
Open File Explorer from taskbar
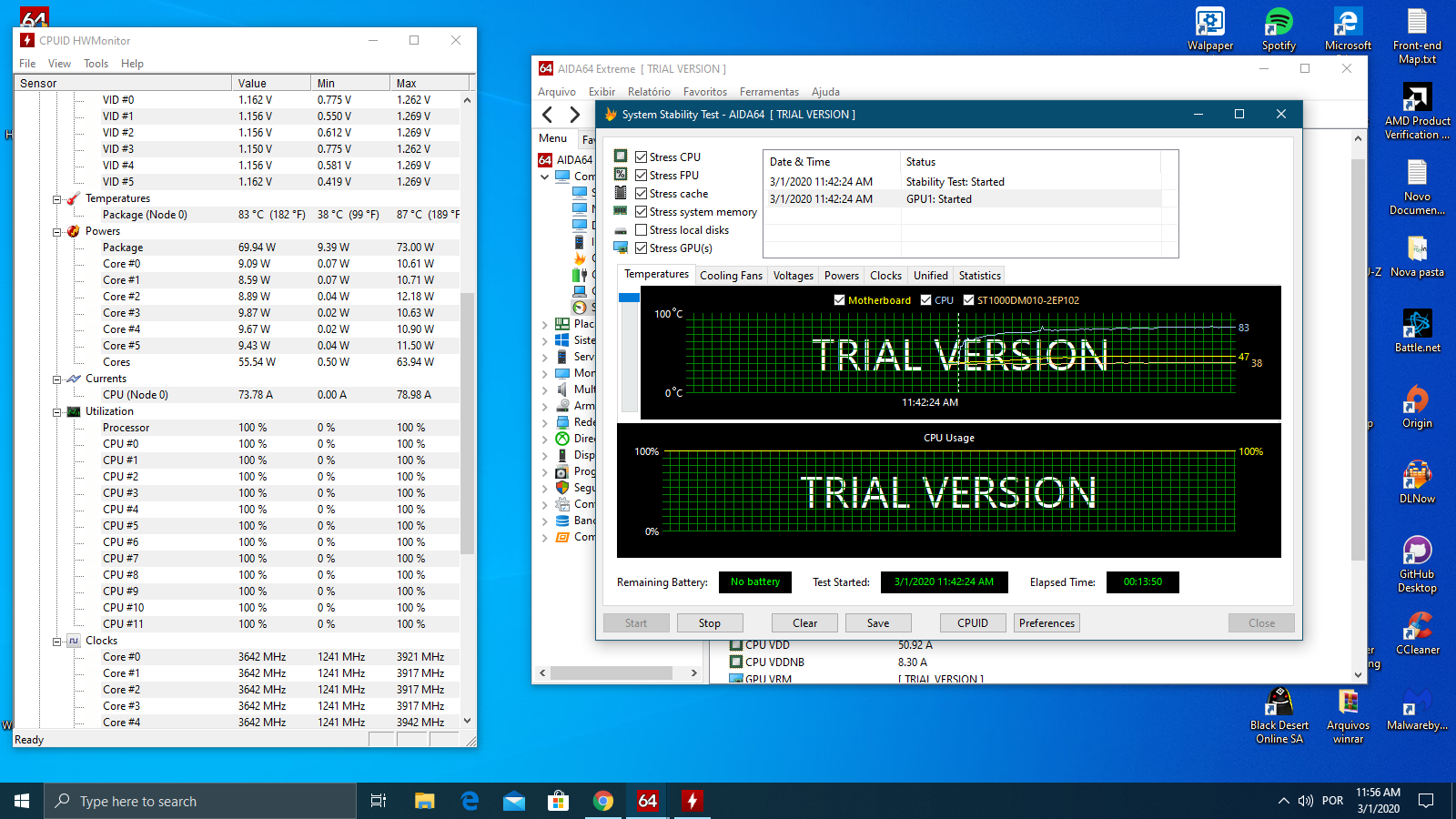[x=424, y=801]
